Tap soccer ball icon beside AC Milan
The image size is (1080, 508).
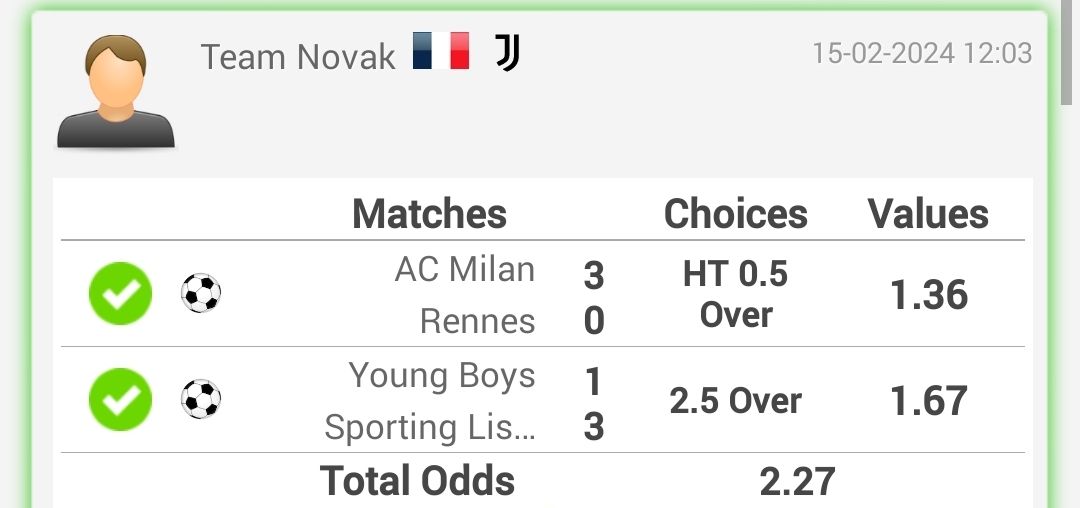pyautogui.click(x=201, y=293)
